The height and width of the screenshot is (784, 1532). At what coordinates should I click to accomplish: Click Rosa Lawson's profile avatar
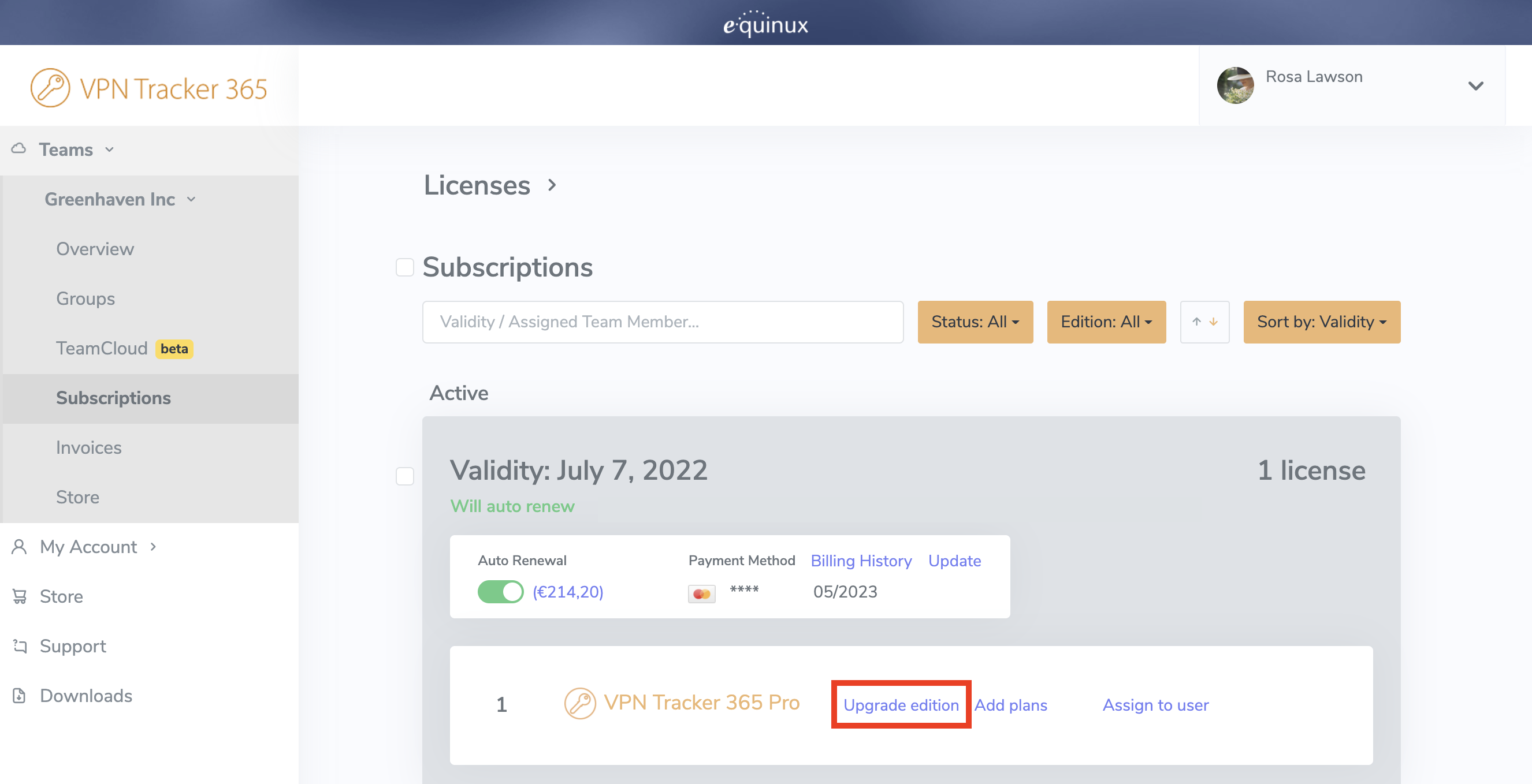click(x=1235, y=85)
